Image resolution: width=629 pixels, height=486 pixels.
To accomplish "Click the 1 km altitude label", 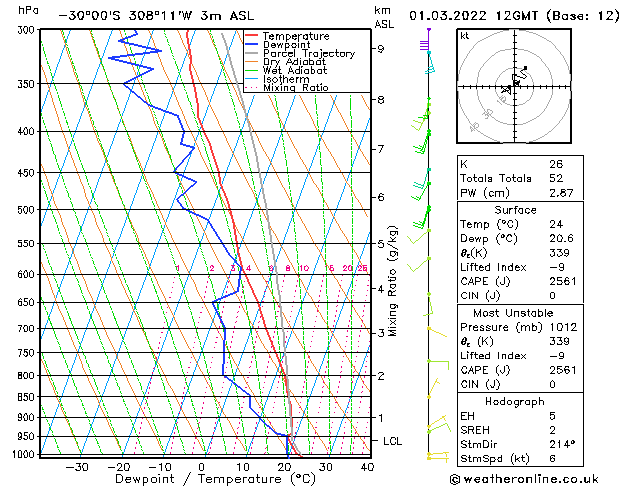I will [381, 417].
